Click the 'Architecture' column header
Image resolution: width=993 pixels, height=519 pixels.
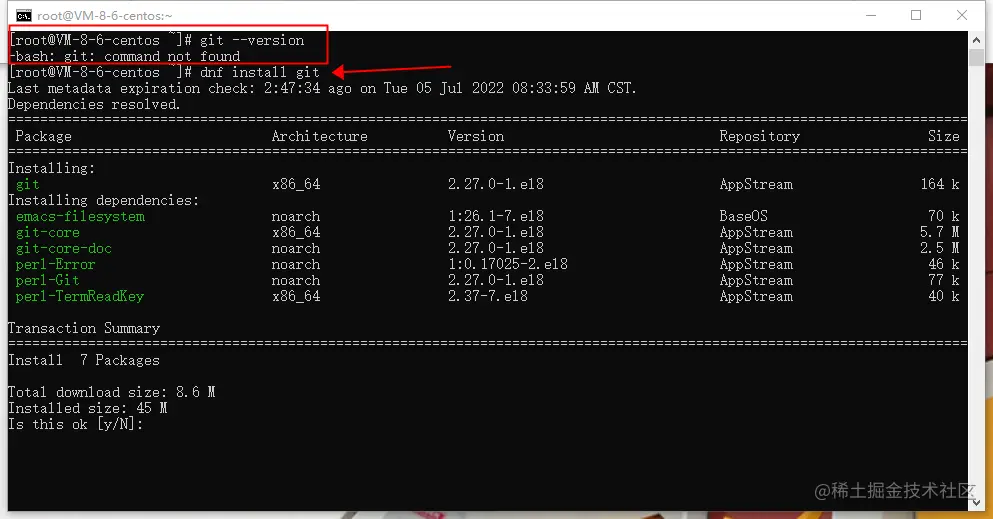(319, 136)
